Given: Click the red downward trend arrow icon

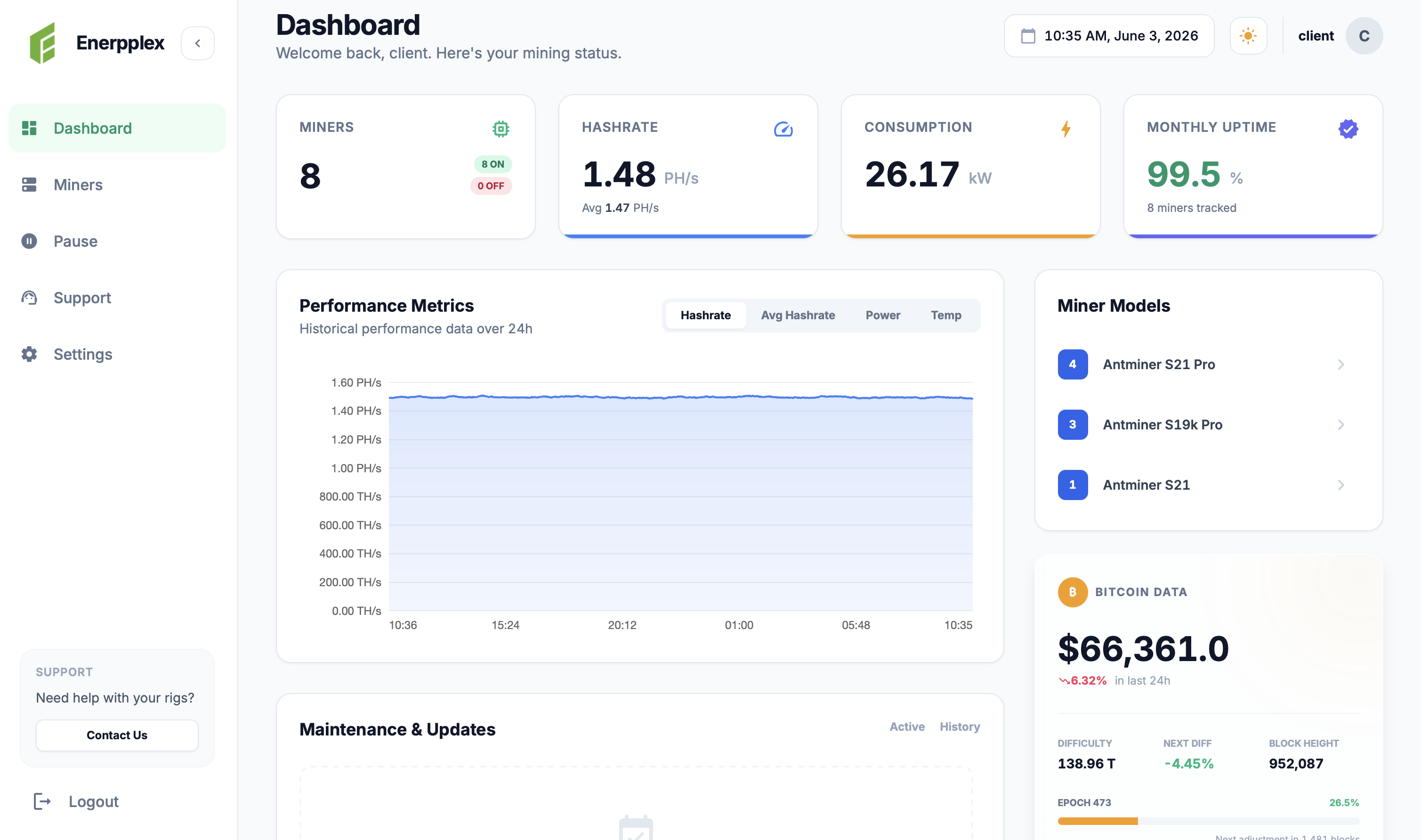Looking at the screenshot, I should [1064, 681].
